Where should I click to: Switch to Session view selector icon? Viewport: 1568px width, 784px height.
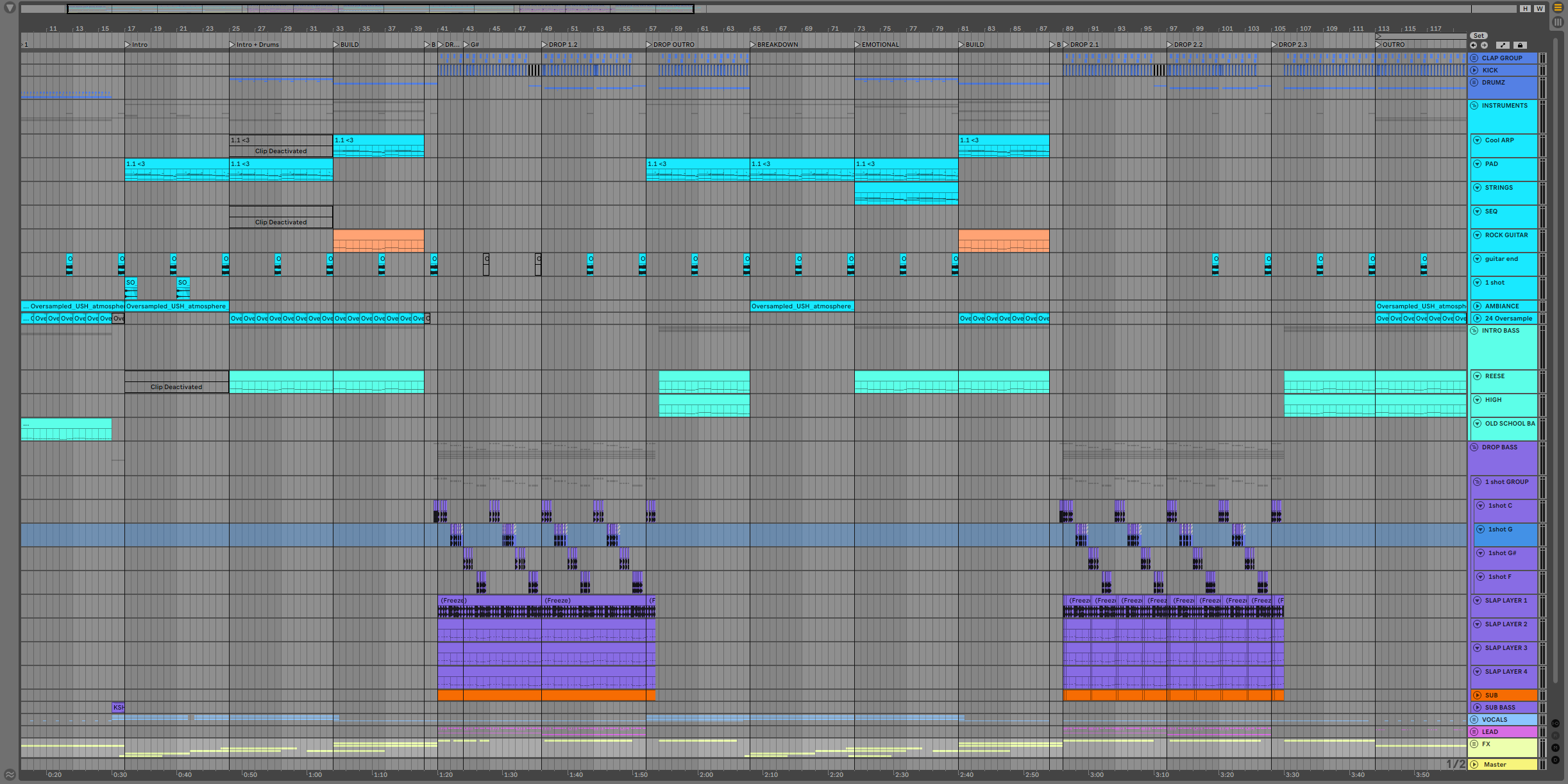[x=1558, y=22]
